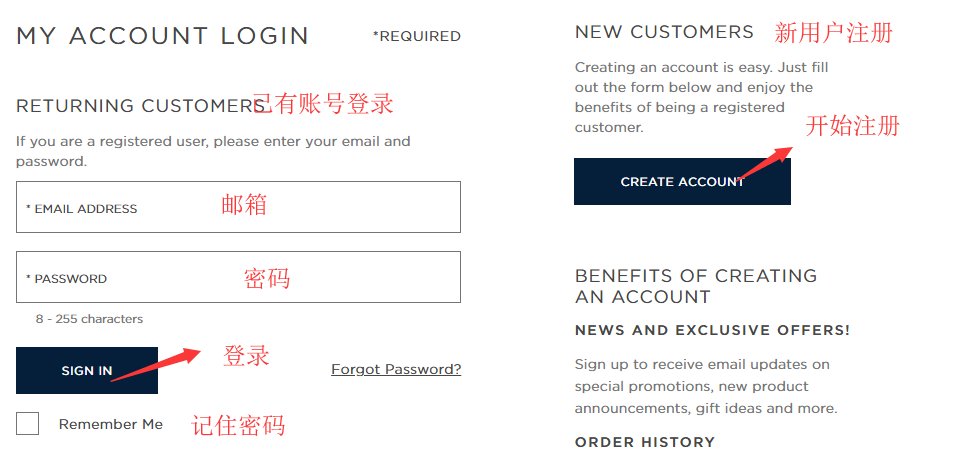The image size is (956, 455).
Task: Click the My Account Login heading
Action: coord(163,36)
